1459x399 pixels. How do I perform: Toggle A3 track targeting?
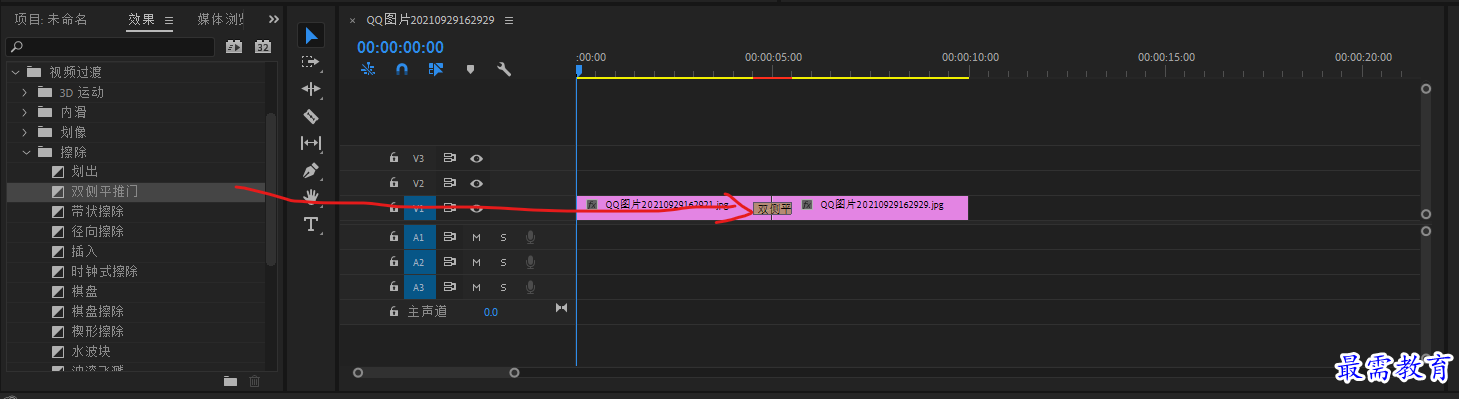[419, 287]
